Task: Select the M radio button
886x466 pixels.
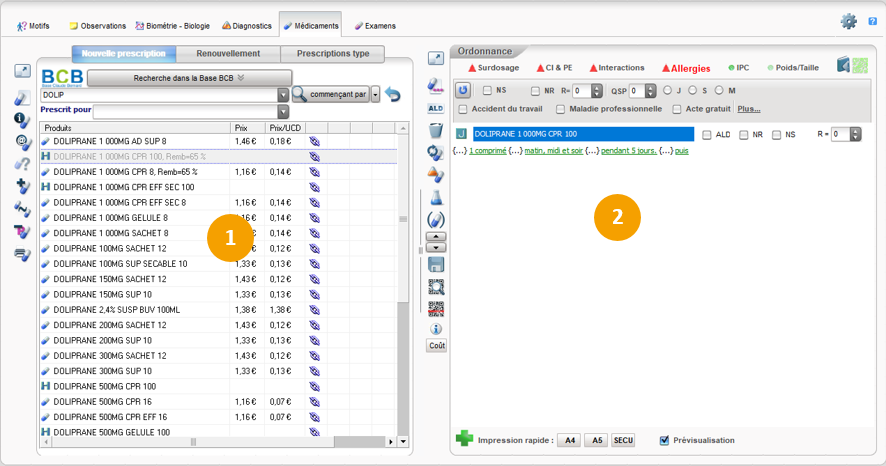Action: click(719, 90)
